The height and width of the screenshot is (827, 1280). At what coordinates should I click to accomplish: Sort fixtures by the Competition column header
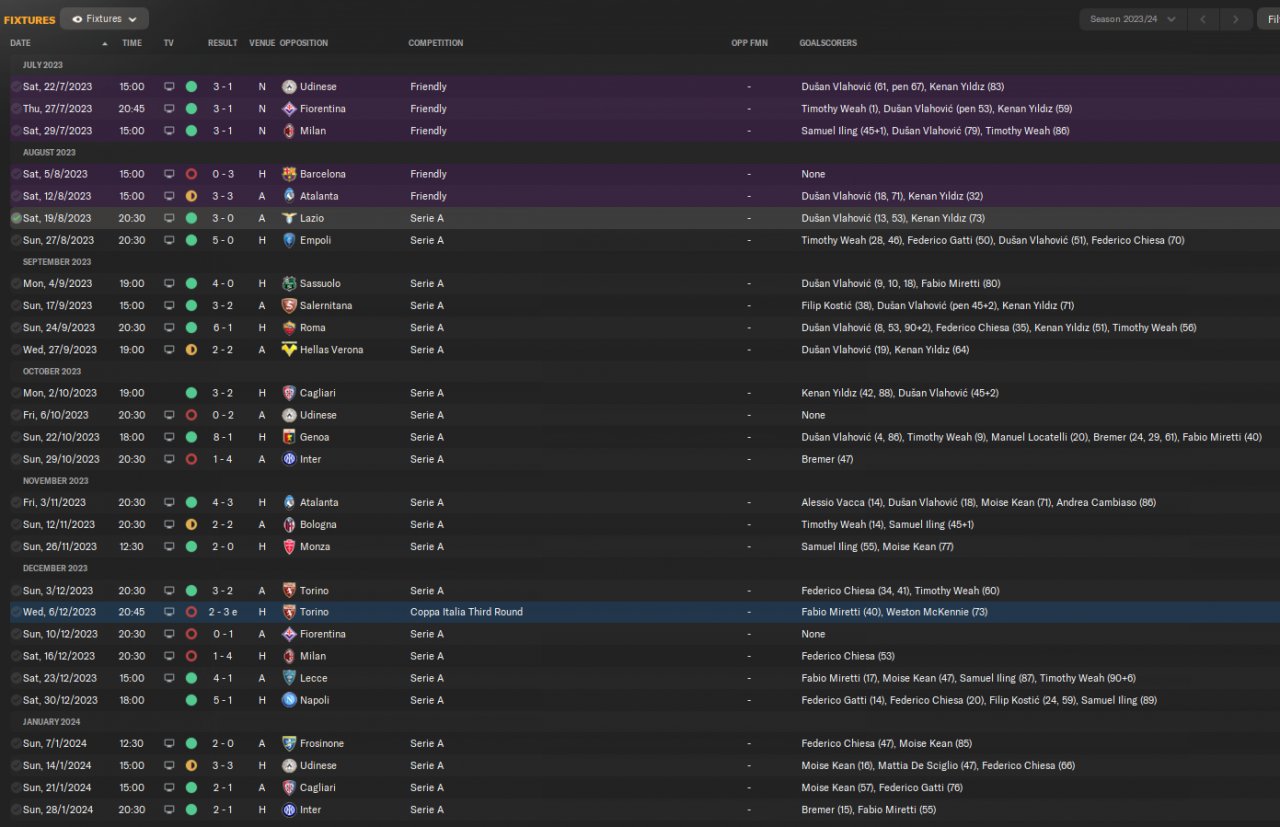436,43
